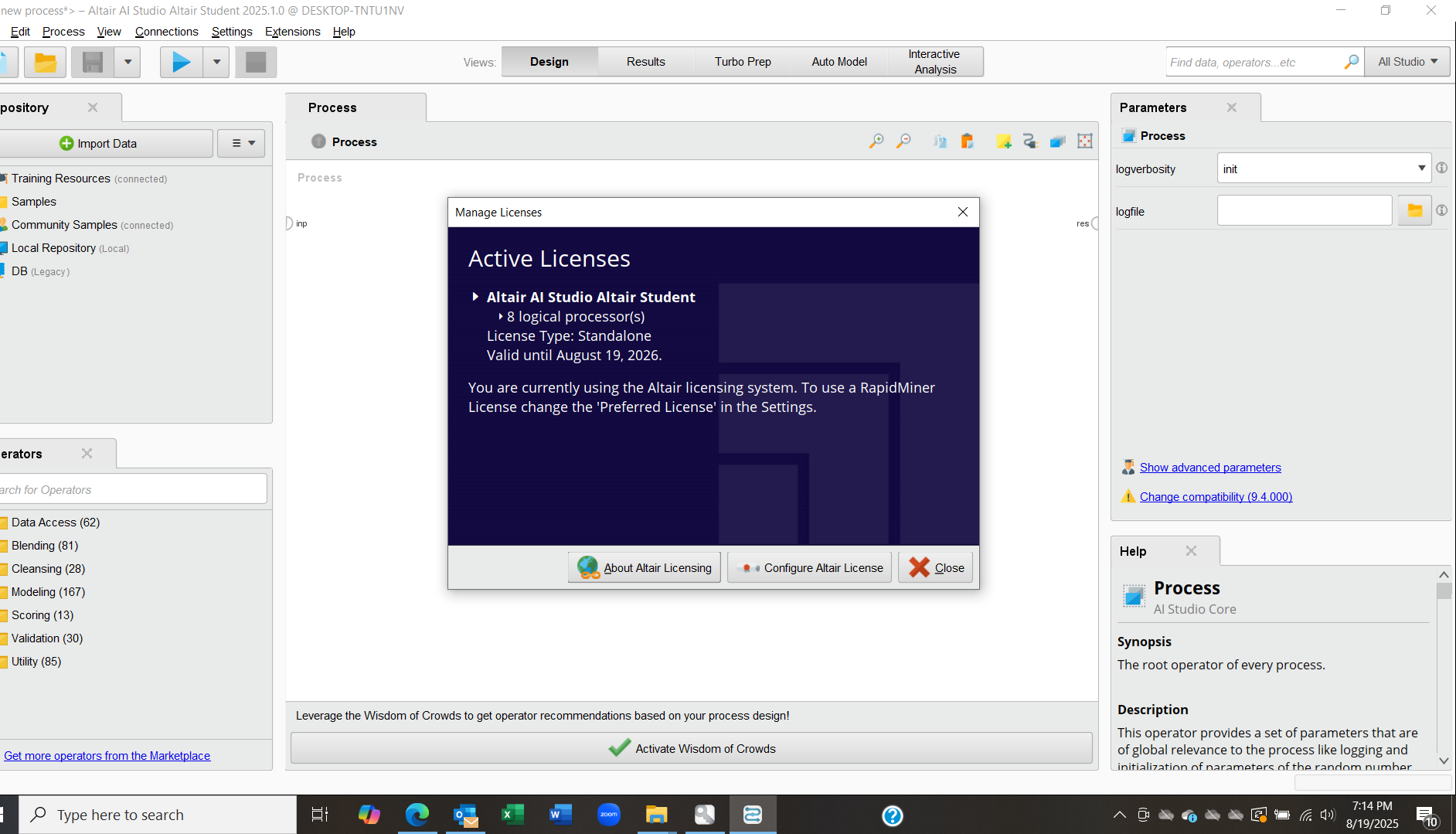
Task: Close the Repository panel tab
Action: pyautogui.click(x=93, y=107)
